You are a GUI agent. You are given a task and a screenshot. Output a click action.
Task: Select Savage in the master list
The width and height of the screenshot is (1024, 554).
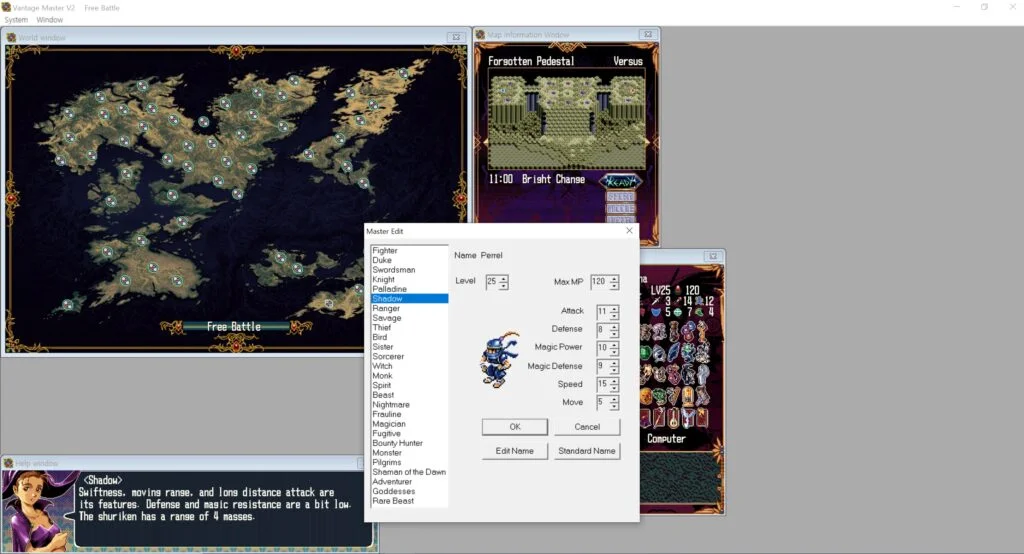(x=409, y=318)
